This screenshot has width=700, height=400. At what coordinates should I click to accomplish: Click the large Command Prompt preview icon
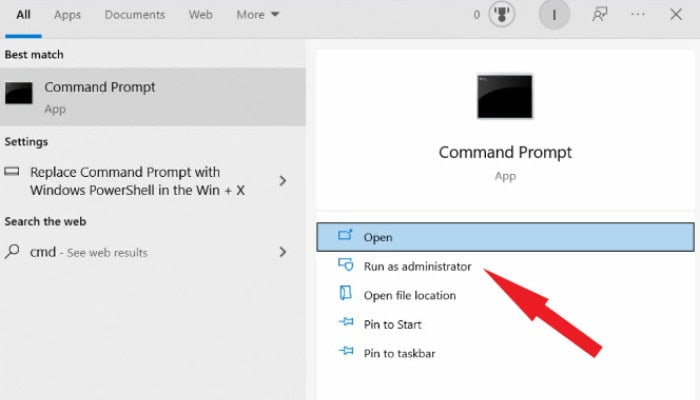[x=504, y=98]
